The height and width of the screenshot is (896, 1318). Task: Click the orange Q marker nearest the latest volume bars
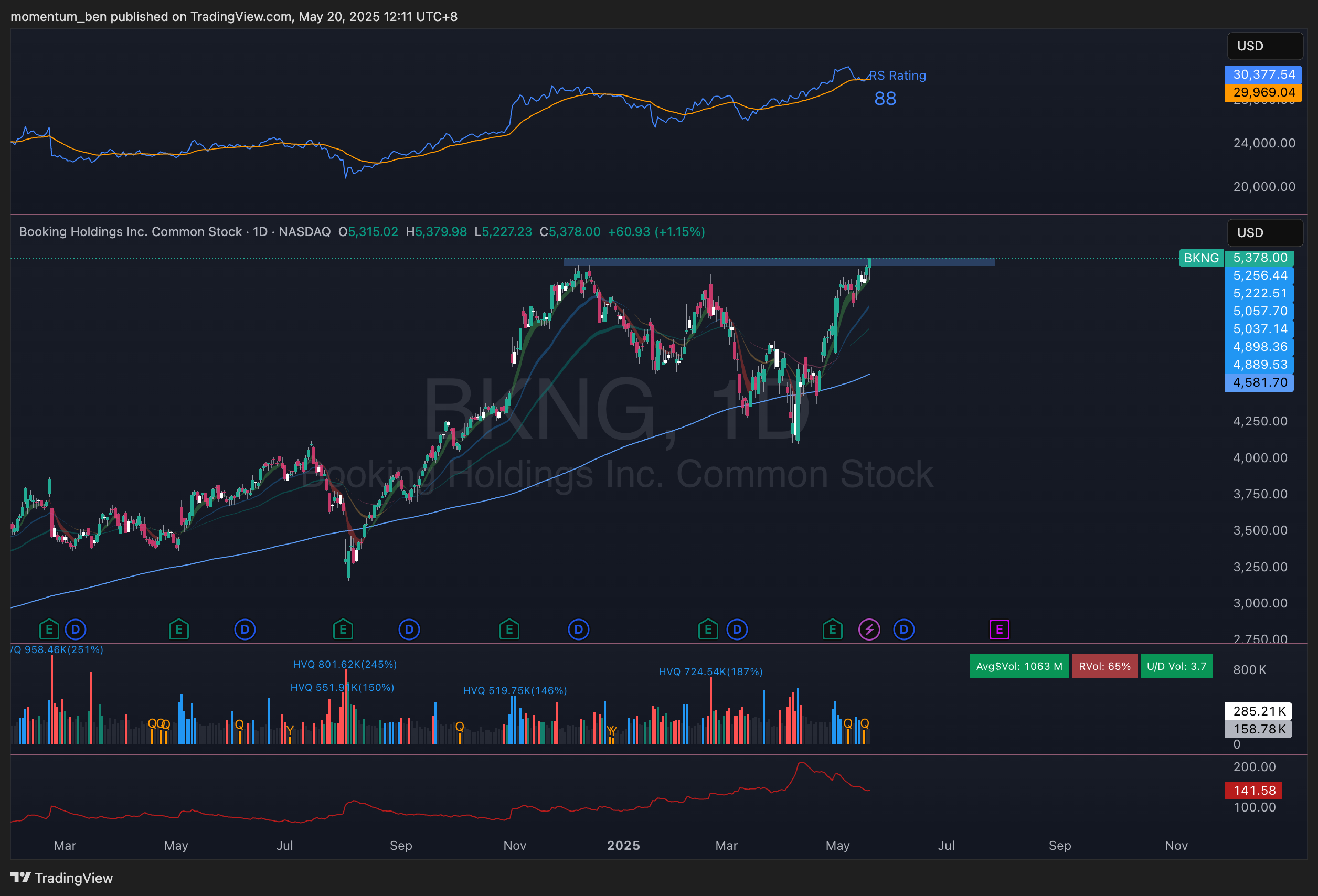(864, 723)
